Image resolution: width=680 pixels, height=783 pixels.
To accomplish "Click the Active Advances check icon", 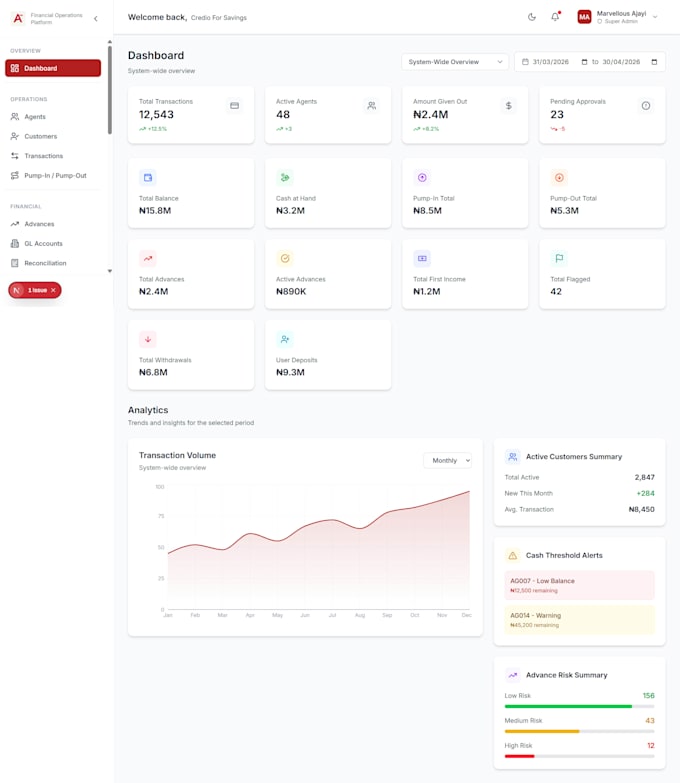I will coord(285,258).
